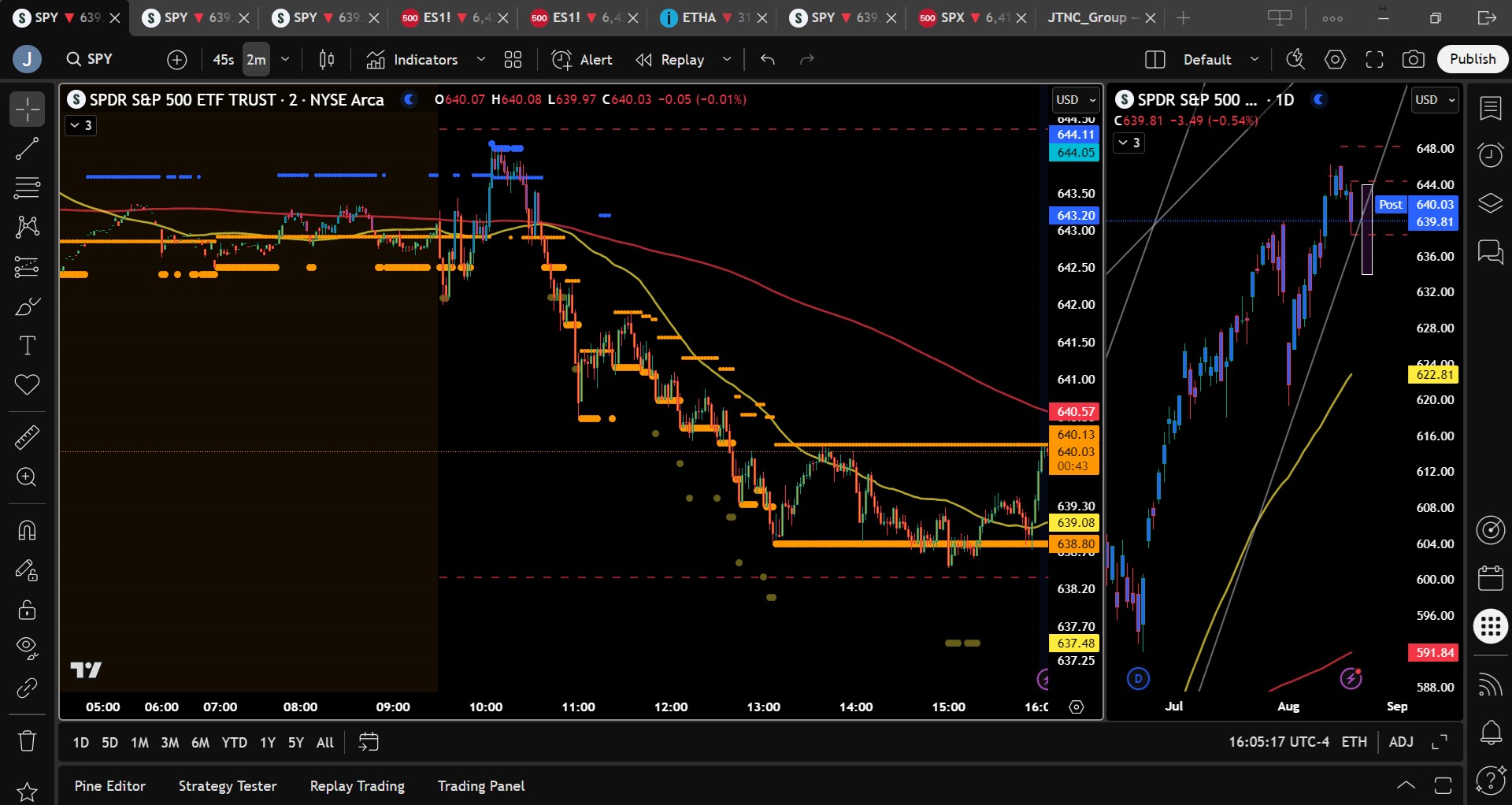Toggle ADJ dividend adjustment
Screen dimensions: 1512x805
1401,742
